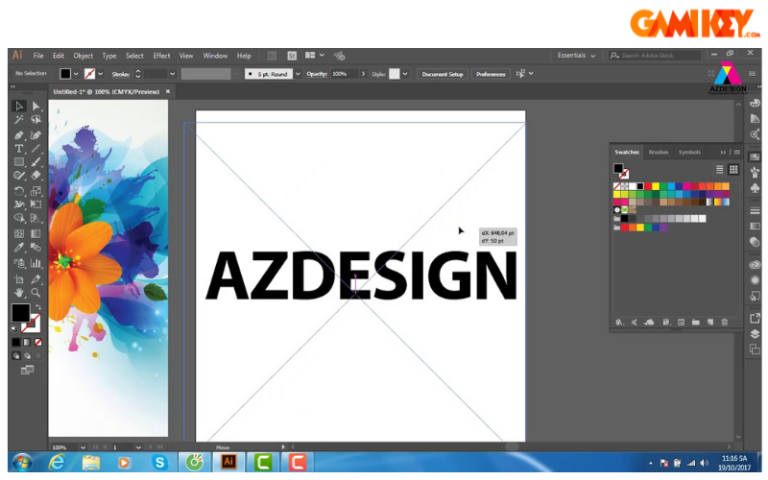The height and width of the screenshot is (480, 768).
Task: Select the Selection tool arrow
Action: (19, 106)
